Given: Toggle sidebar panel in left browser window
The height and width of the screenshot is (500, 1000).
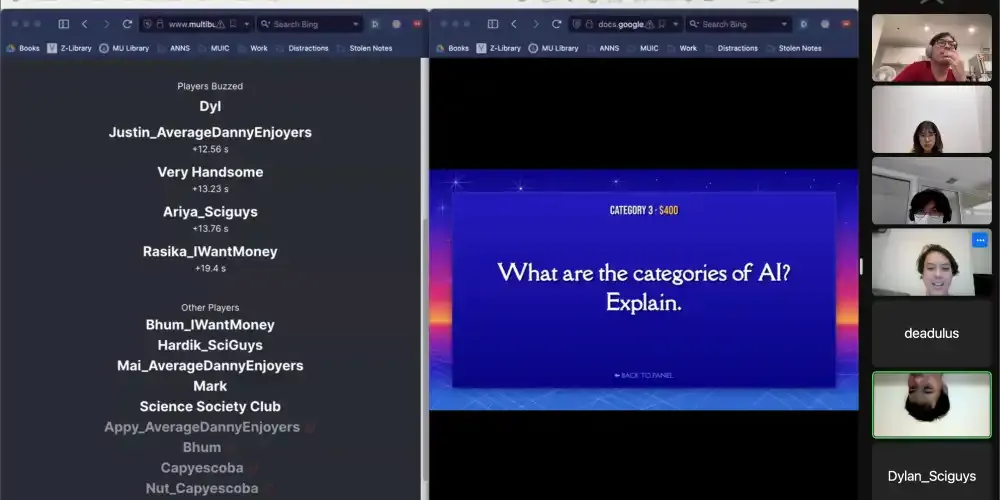Looking at the screenshot, I should click(63, 24).
